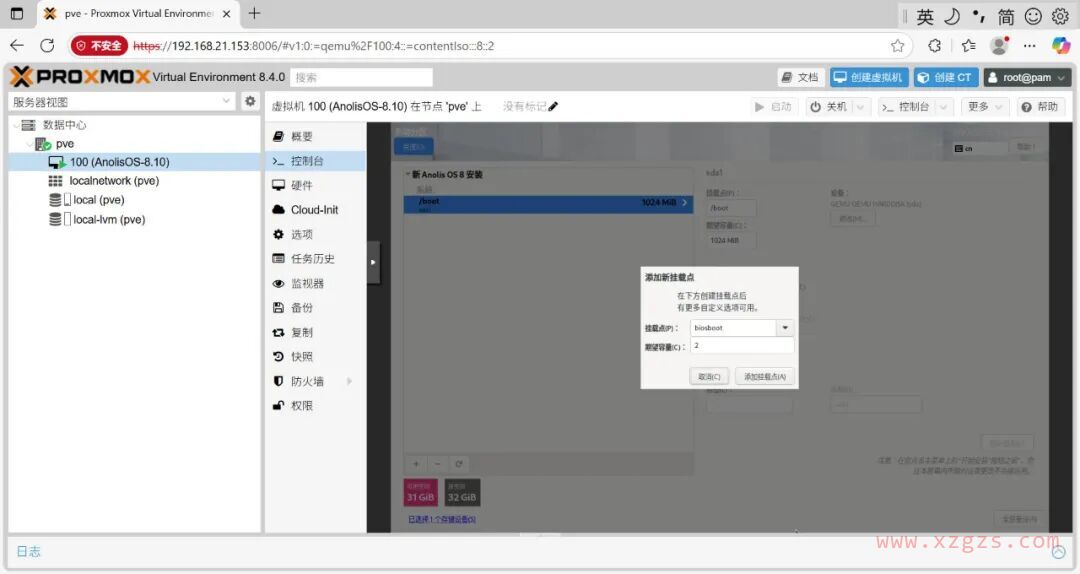Click the 创建虚拟机 button
Screen dimensions: 1080x574
tap(868, 77)
